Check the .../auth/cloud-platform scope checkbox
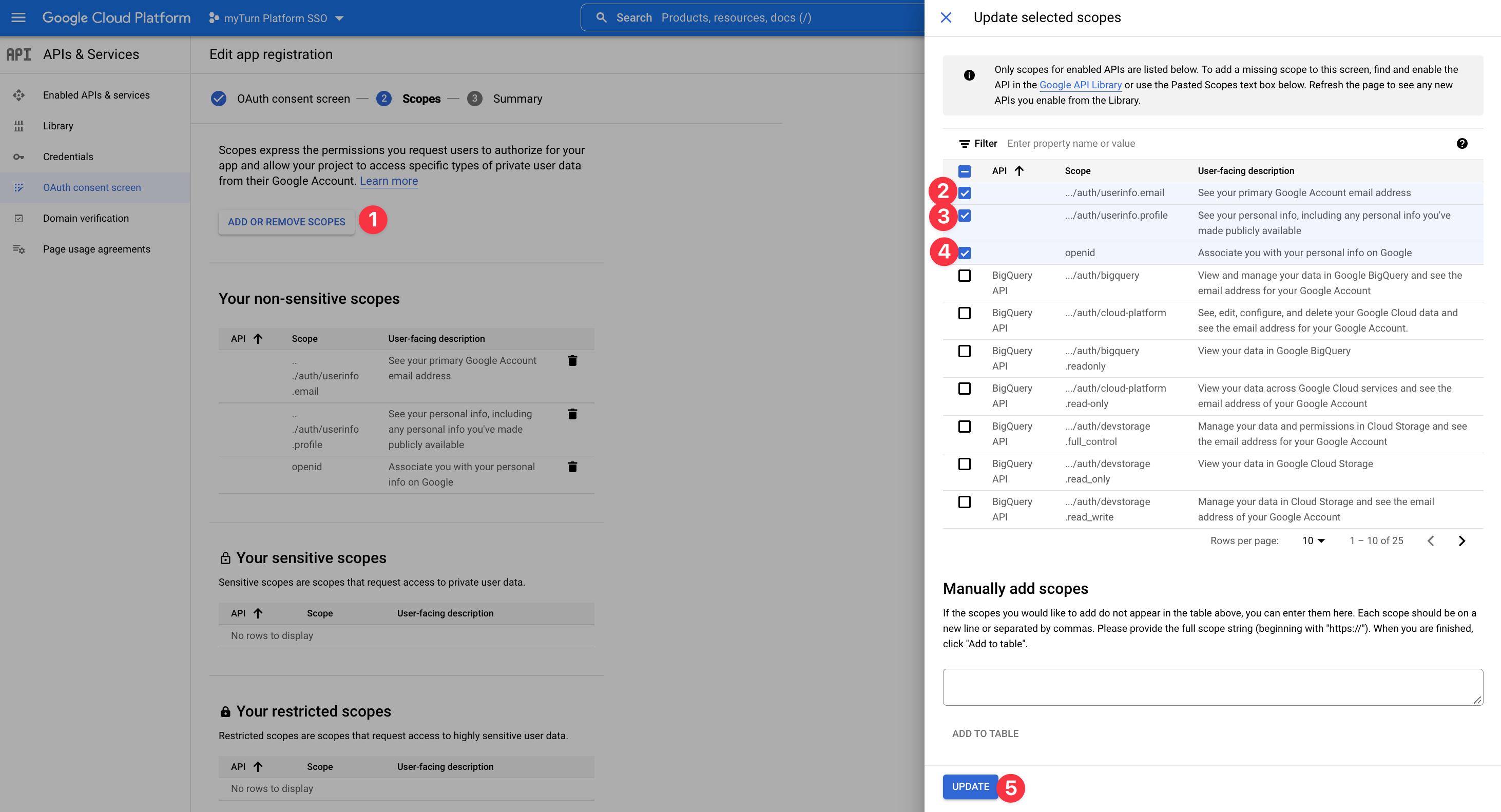 (965, 313)
